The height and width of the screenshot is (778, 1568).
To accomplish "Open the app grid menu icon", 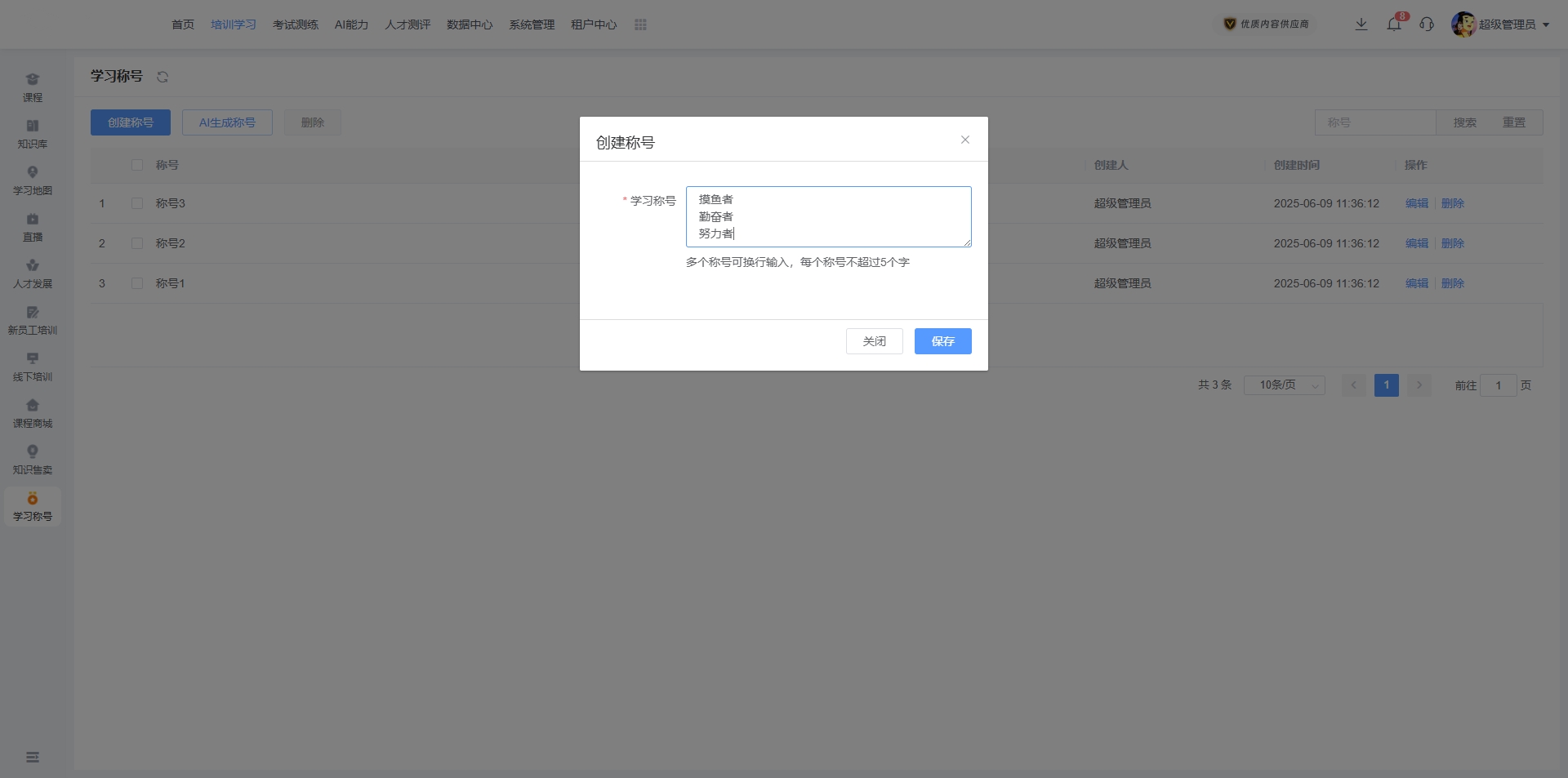I will (x=640, y=24).
